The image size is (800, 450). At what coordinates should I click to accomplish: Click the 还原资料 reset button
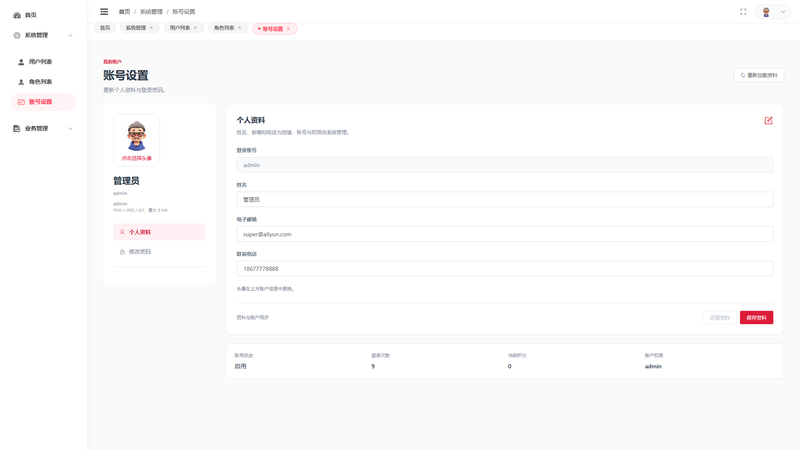pyautogui.click(x=719, y=318)
